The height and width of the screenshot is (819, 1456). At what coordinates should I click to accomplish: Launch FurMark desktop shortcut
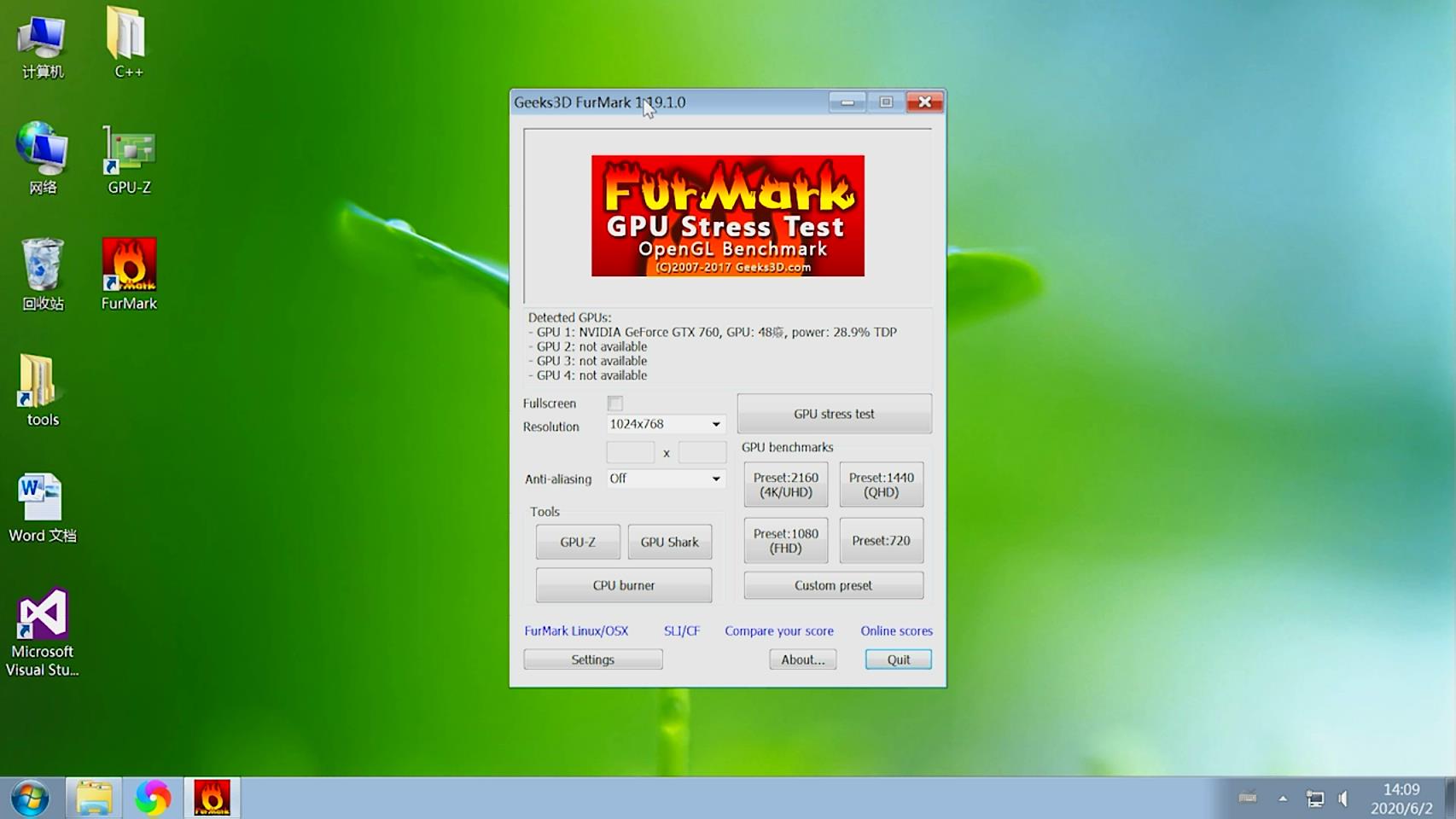click(x=127, y=271)
